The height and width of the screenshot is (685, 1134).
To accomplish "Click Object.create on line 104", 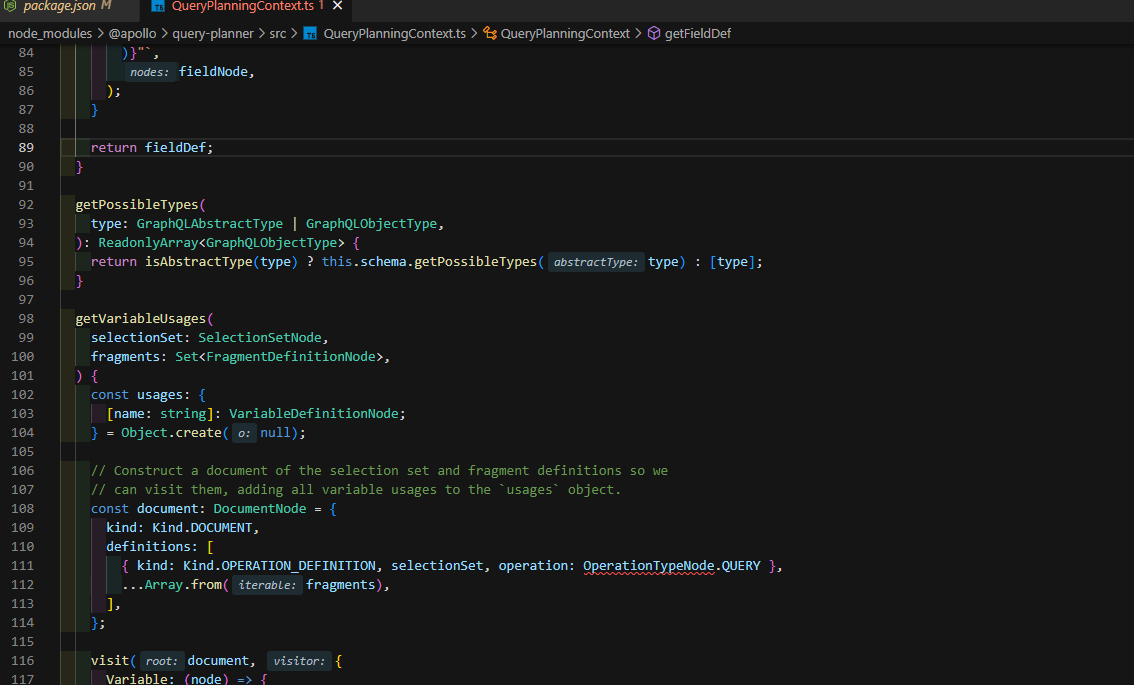I will click(171, 433).
